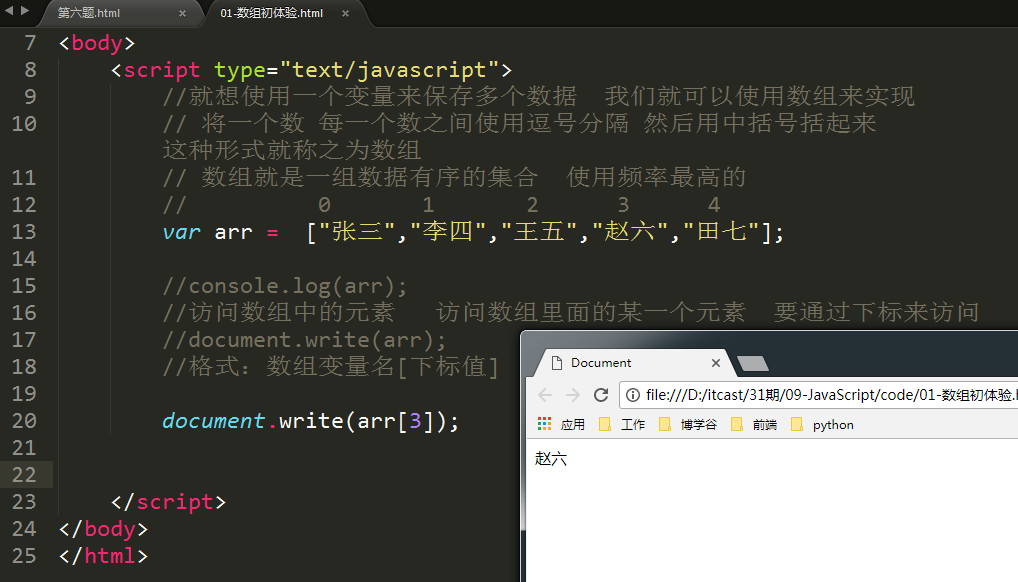
Task: Click the 赵六 output text in browser
Action: pos(551,459)
